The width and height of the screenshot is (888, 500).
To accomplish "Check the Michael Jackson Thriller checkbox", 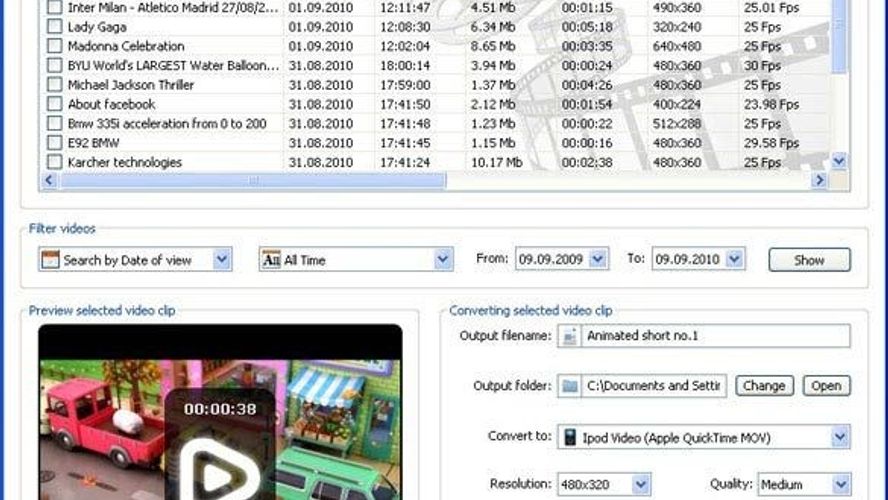I will coord(54,85).
